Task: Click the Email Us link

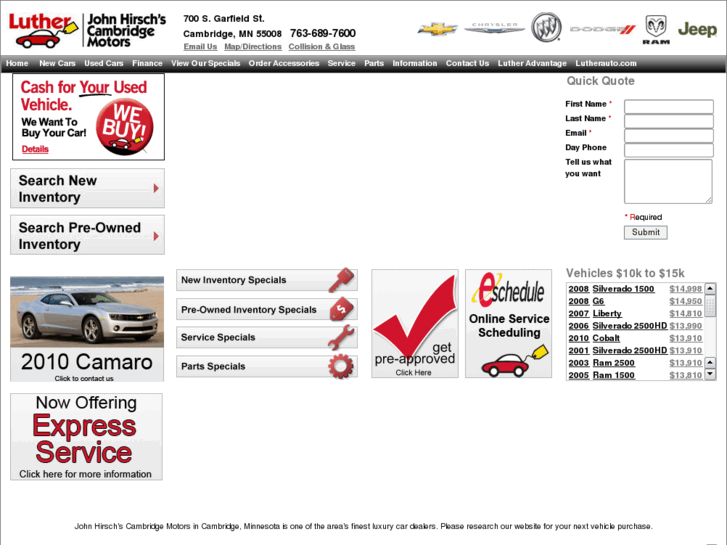Action: [x=200, y=47]
